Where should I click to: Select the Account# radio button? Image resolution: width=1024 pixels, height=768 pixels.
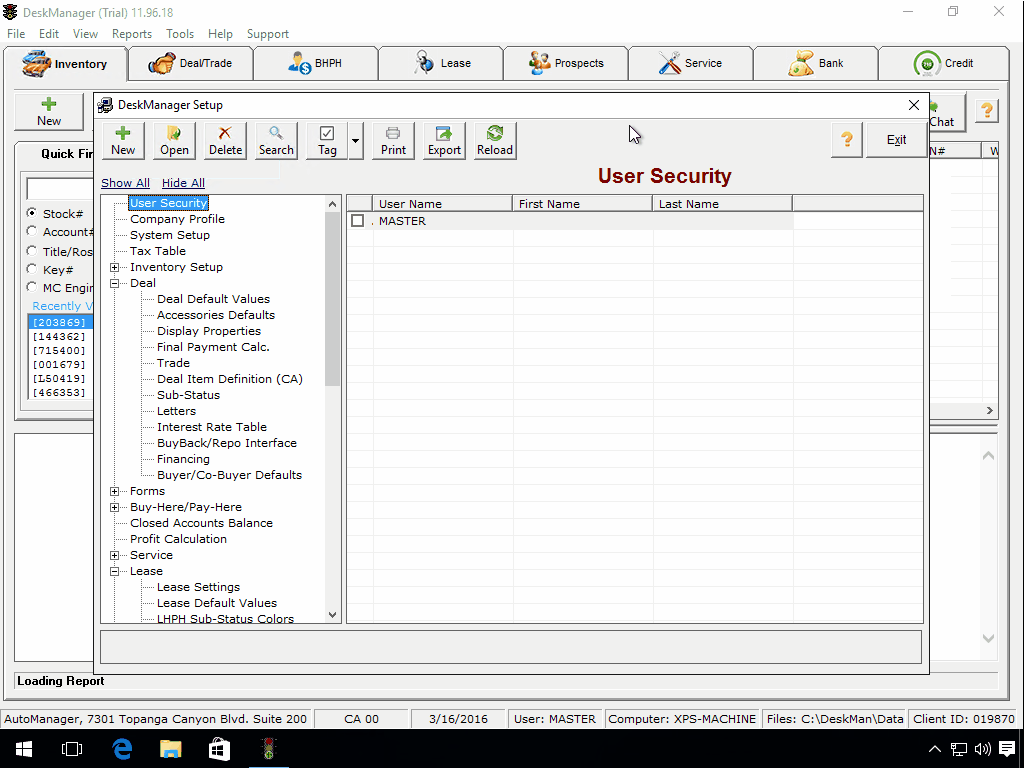pyautogui.click(x=31, y=231)
